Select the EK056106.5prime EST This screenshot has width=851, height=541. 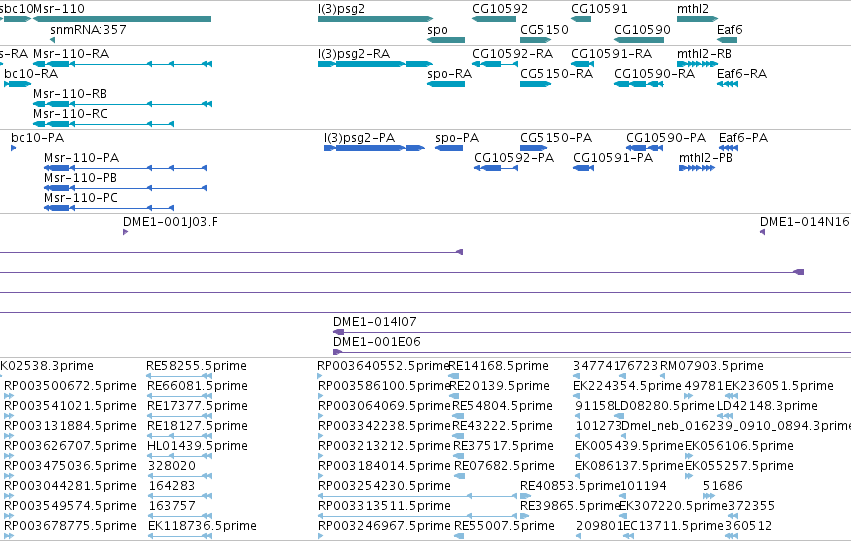coord(689,456)
